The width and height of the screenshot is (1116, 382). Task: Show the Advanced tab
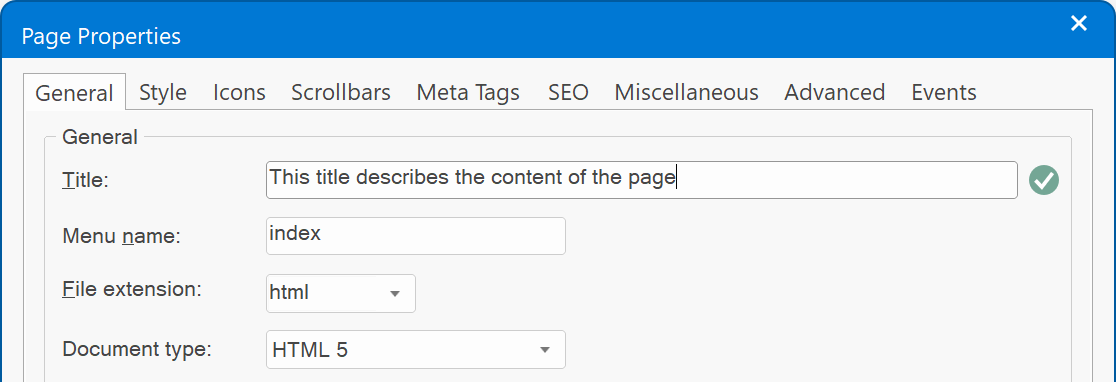(834, 92)
